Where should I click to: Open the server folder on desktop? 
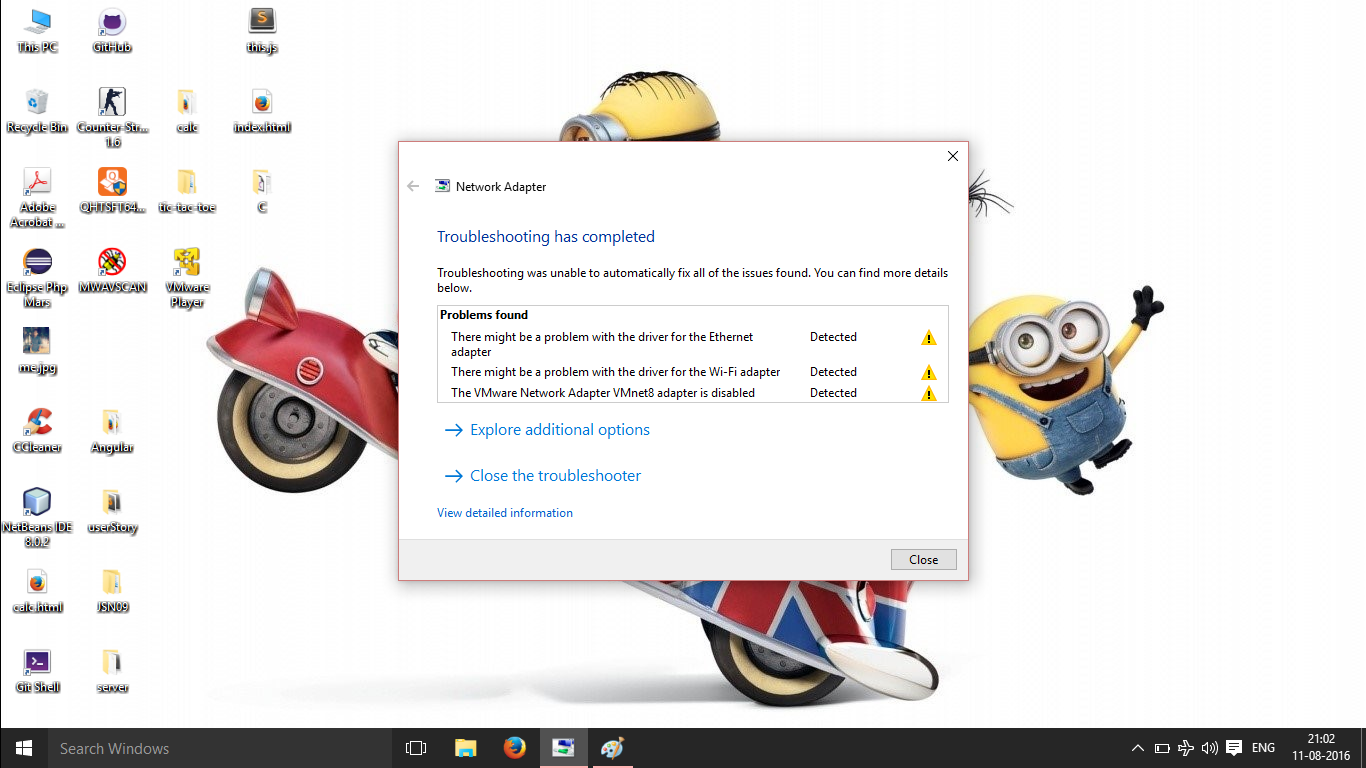tap(112, 671)
